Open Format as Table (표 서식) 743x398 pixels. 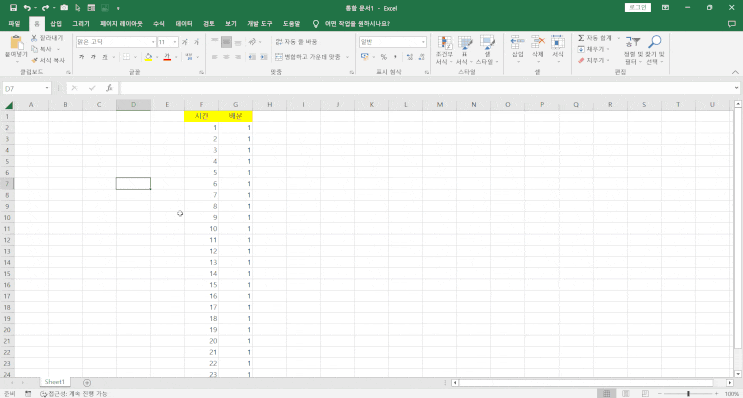464,50
